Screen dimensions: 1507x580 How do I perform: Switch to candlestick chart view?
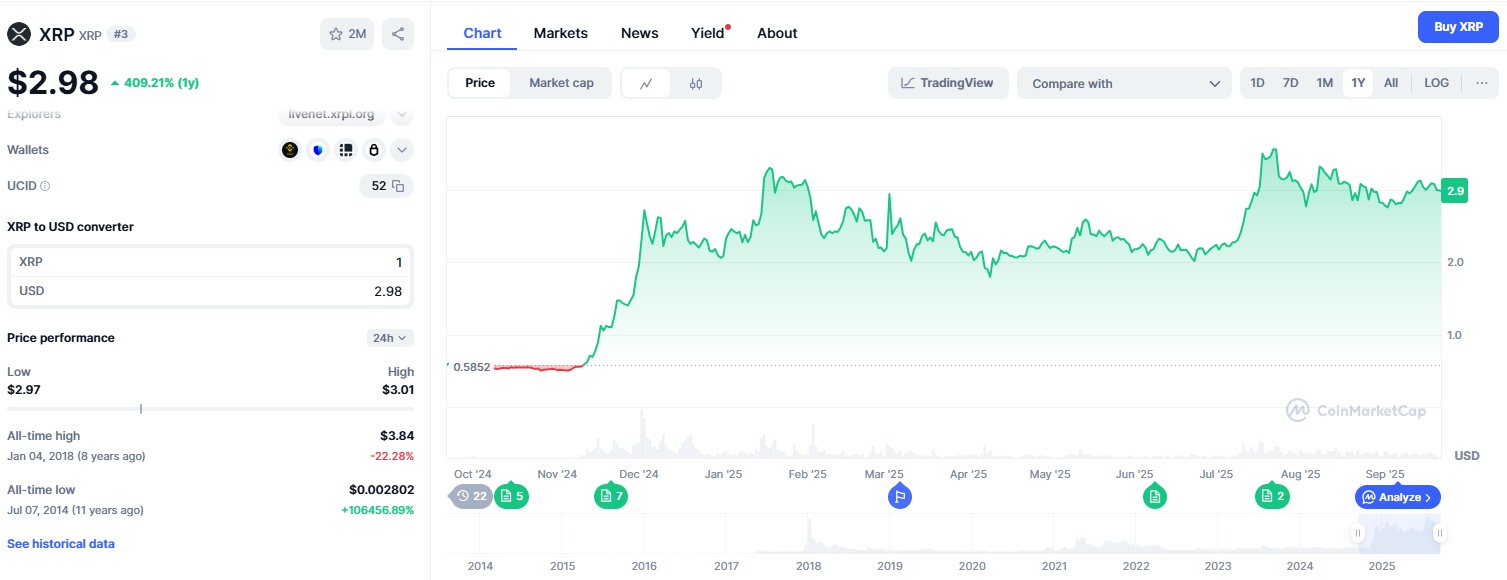[696, 83]
